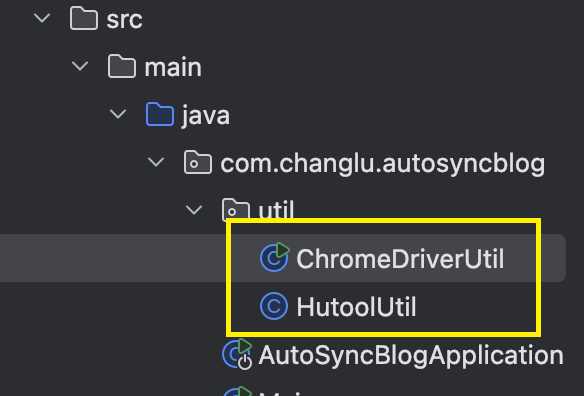This screenshot has height=396, width=584.
Task: Open the ChromeDriverUtil class
Action: tap(400, 259)
